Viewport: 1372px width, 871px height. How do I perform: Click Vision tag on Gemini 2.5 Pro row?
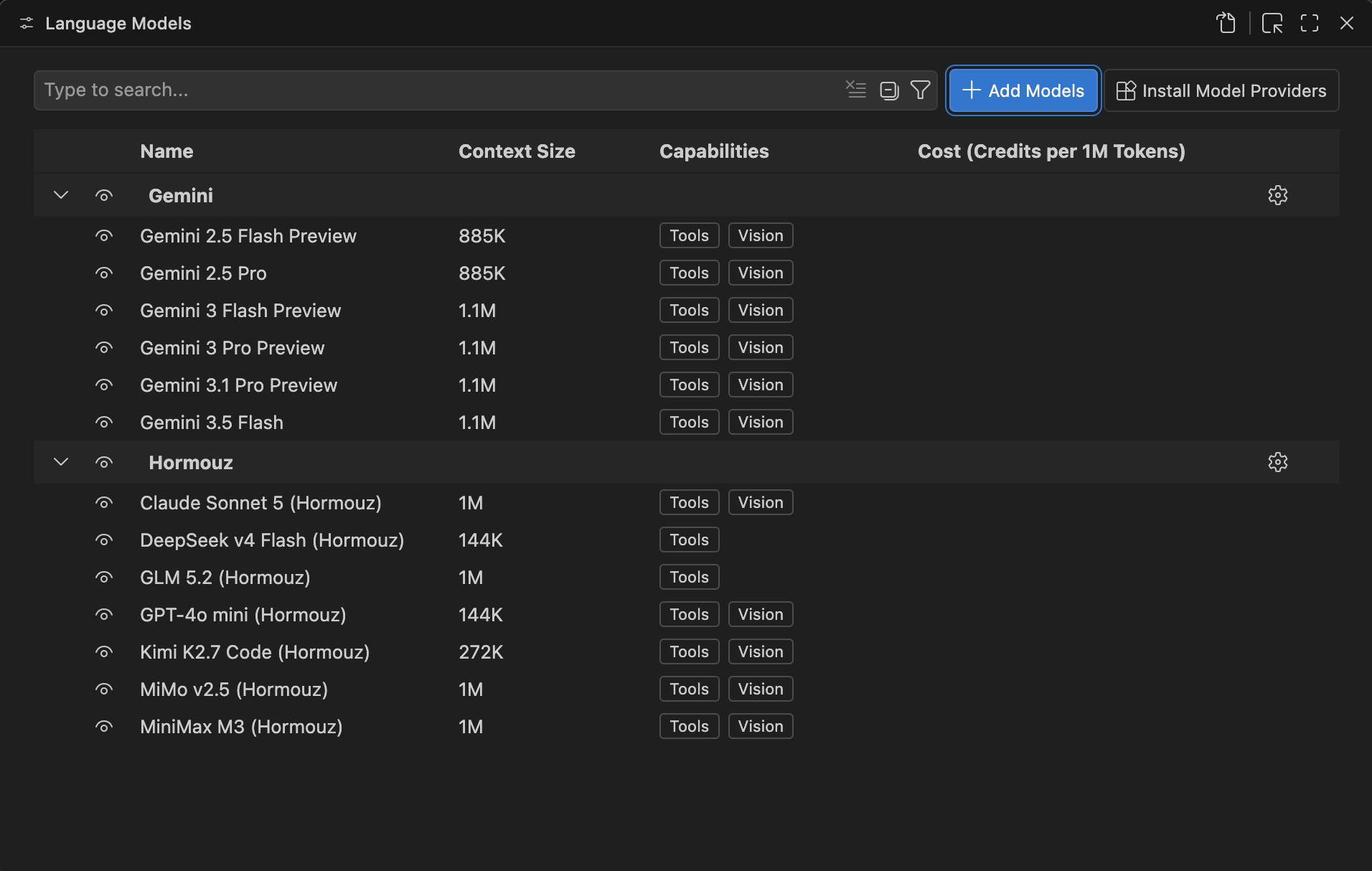click(761, 273)
